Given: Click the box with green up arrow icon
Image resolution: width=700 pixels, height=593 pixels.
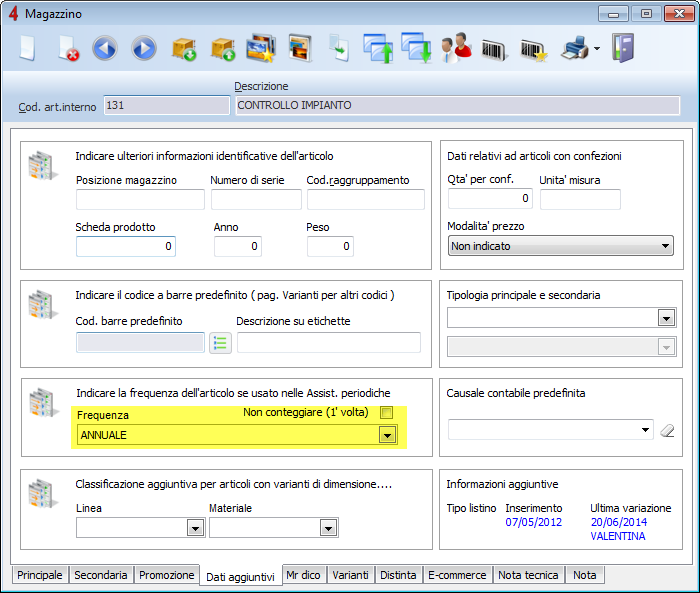Looking at the screenshot, I should tap(223, 48).
